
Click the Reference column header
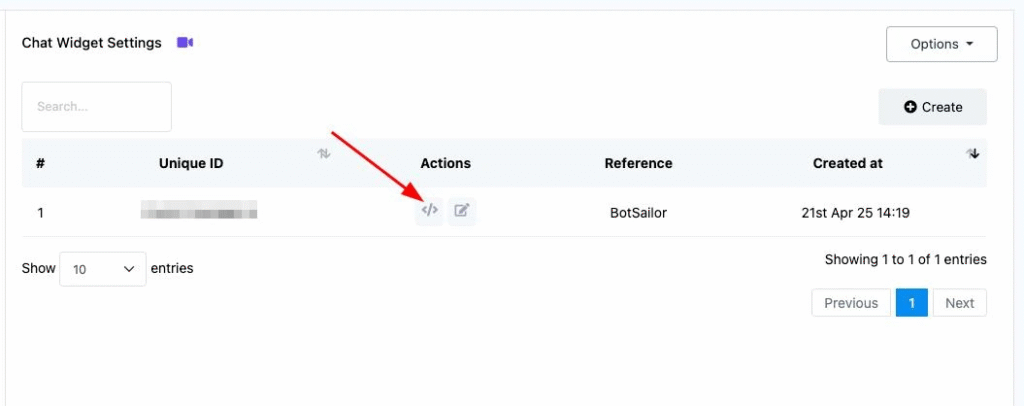tap(638, 163)
